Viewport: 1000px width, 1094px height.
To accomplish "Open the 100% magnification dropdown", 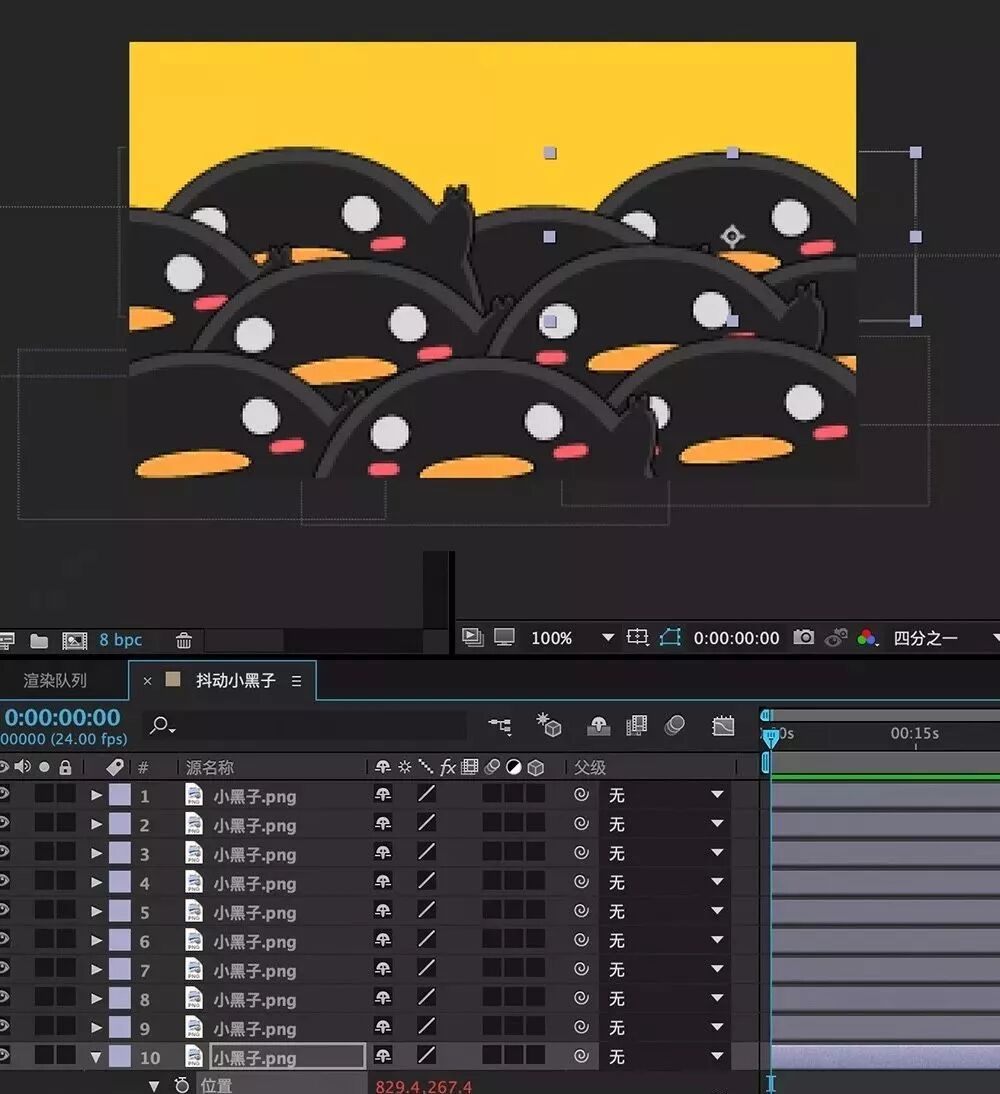I will [572, 638].
